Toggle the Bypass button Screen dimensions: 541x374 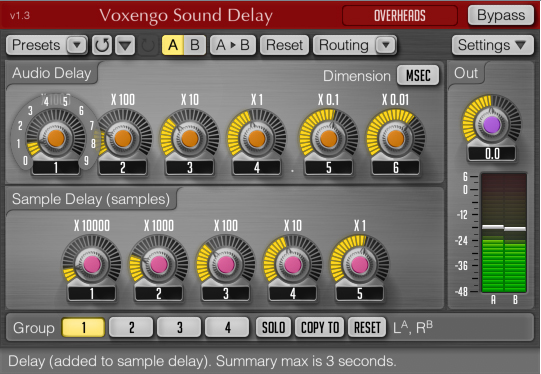(501, 15)
